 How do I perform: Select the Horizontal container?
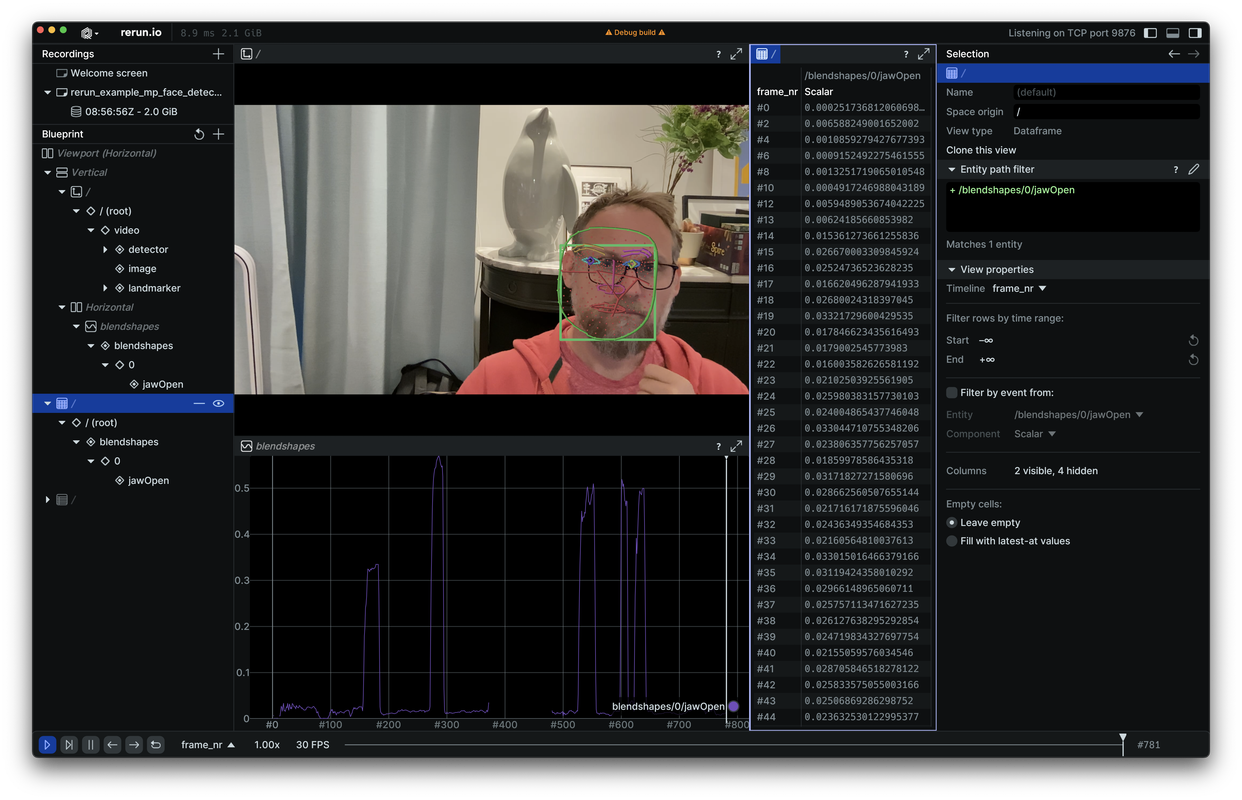coord(109,307)
